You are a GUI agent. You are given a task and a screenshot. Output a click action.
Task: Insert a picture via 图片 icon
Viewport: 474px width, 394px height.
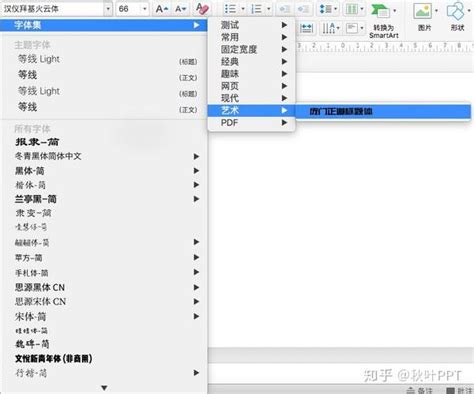pyautogui.click(x=422, y=11)
